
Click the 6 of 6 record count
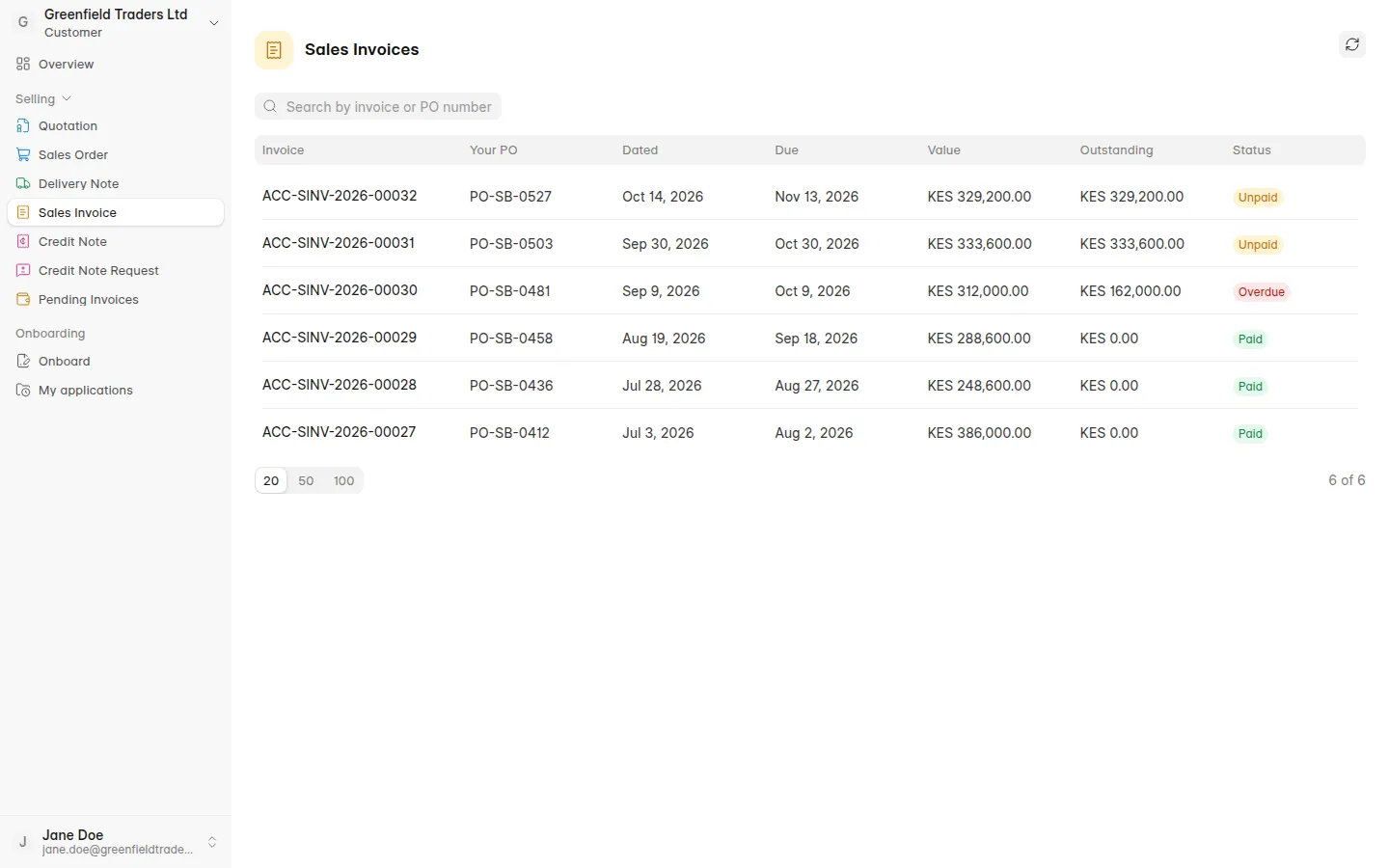[x=1347, y=480]
